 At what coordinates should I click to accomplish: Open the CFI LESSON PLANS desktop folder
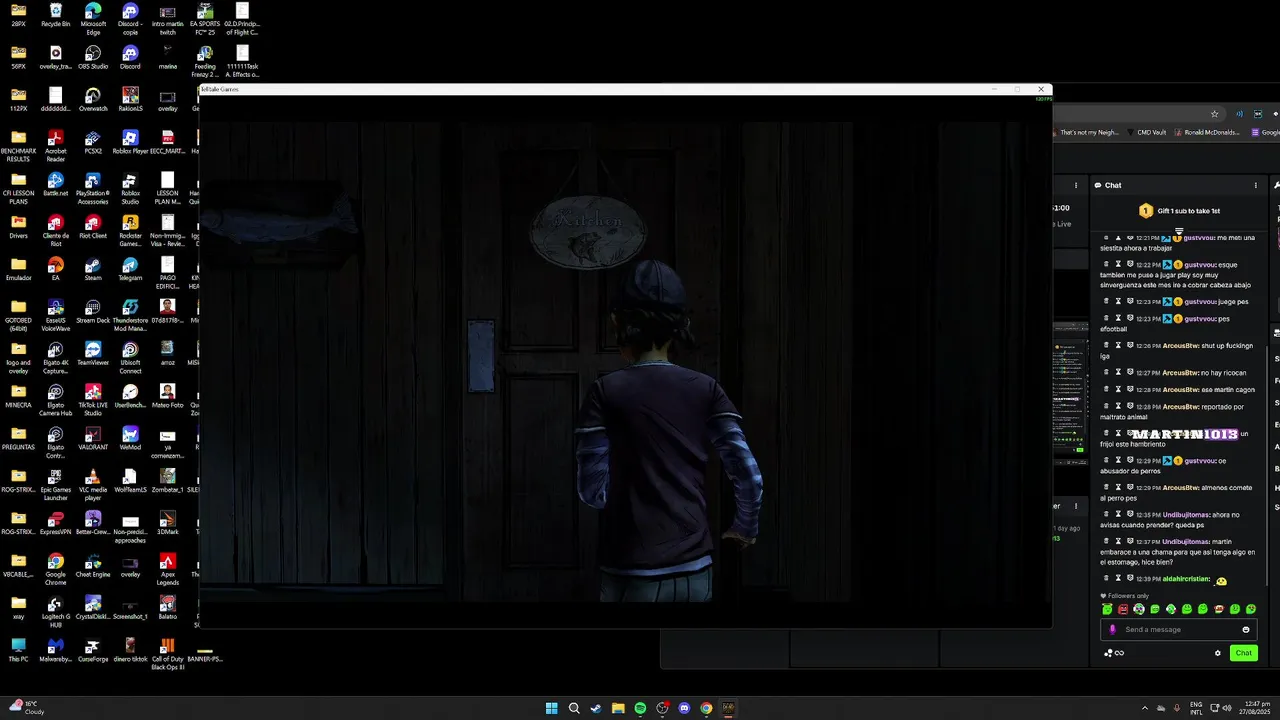coord(18,188)
